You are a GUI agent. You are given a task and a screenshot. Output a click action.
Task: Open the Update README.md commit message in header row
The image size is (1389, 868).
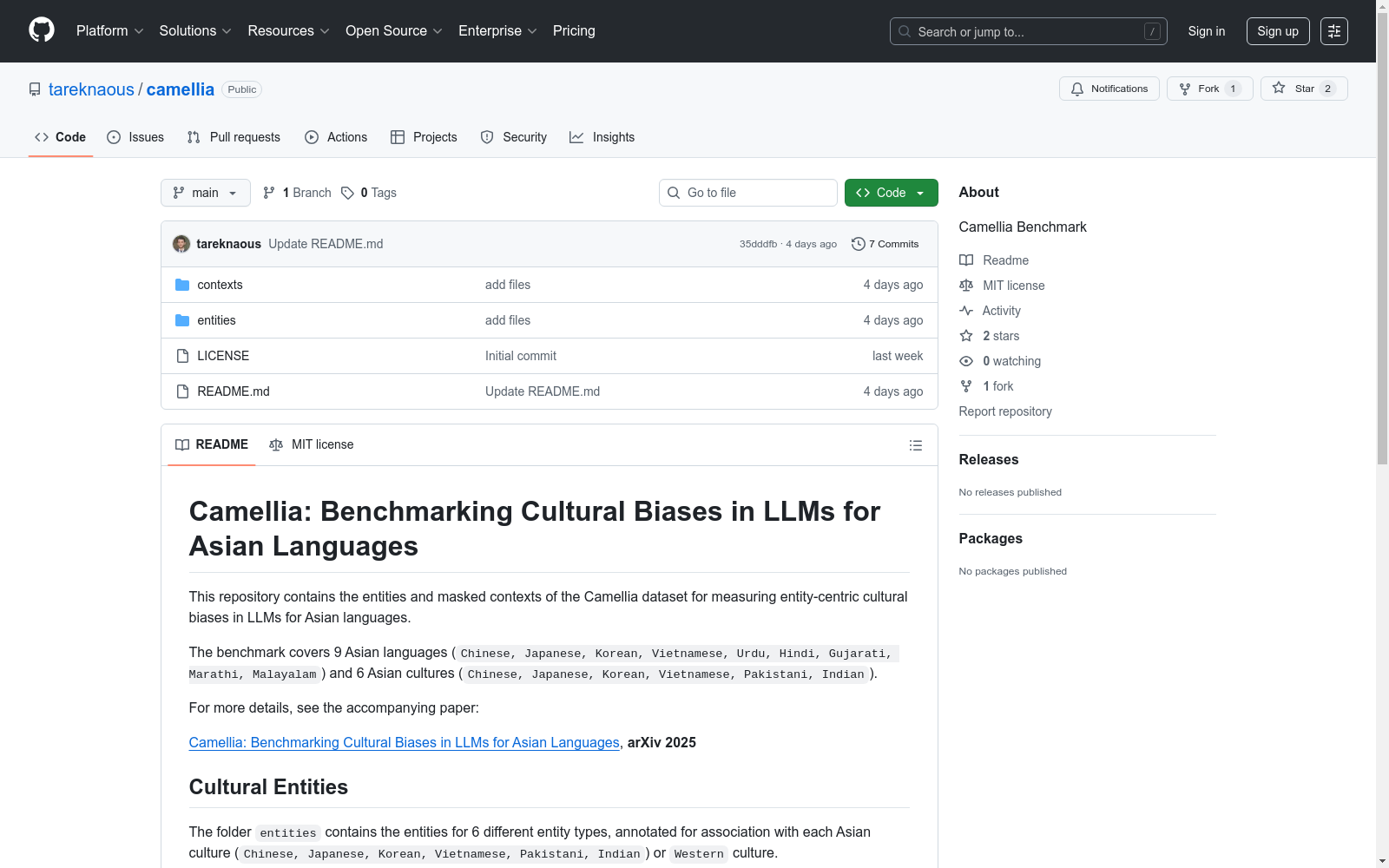[326, 244]
